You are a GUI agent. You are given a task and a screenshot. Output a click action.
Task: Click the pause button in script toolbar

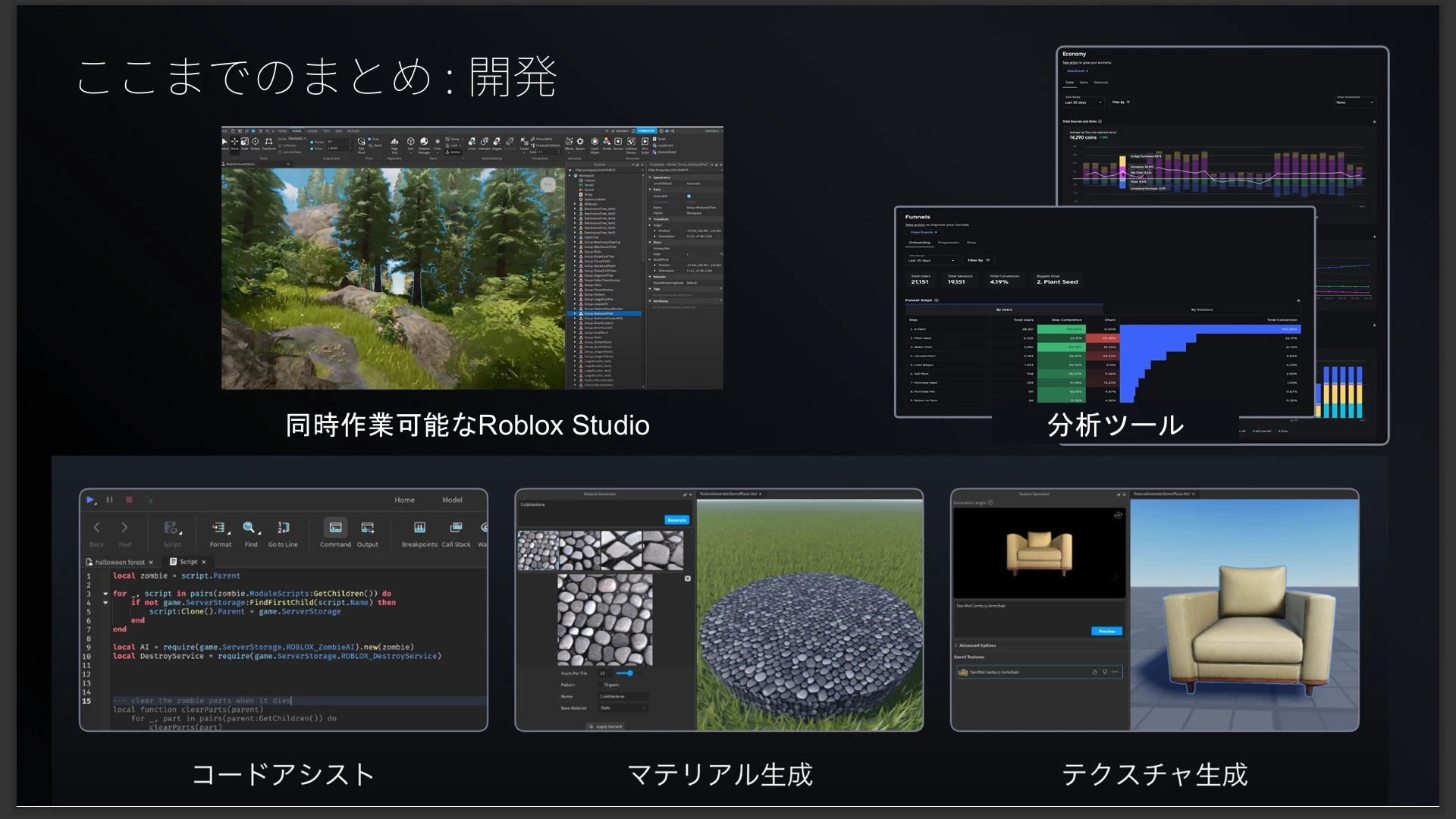click(109, 500)
